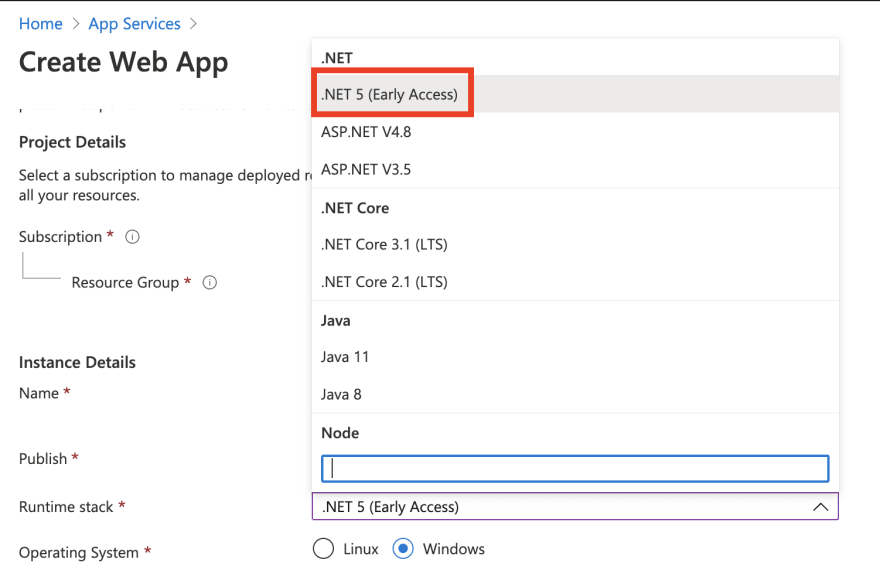The image size is (880, 580).
Task: Click the .NET Core group header
Action: point(355,208)
